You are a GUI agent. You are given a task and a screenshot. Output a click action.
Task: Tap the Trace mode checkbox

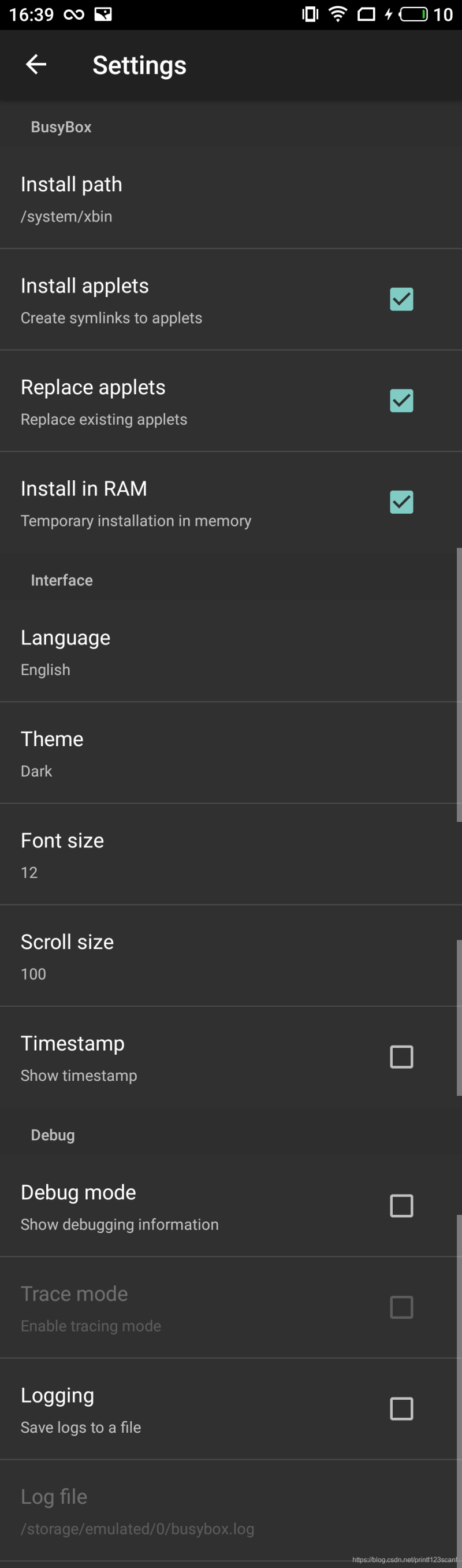[401, 1307]
